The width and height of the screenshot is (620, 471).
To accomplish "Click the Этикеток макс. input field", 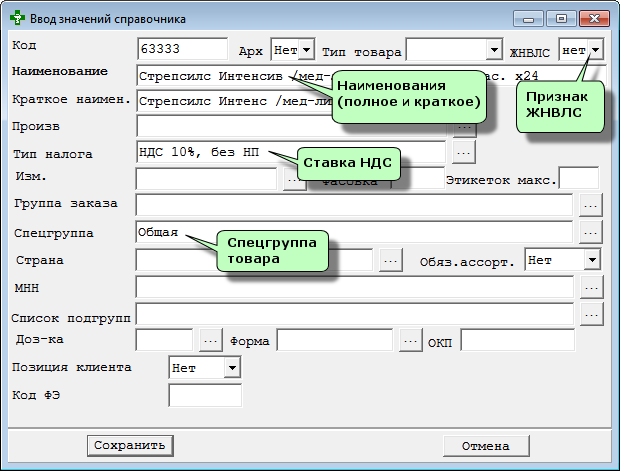I will pos(578,178).
